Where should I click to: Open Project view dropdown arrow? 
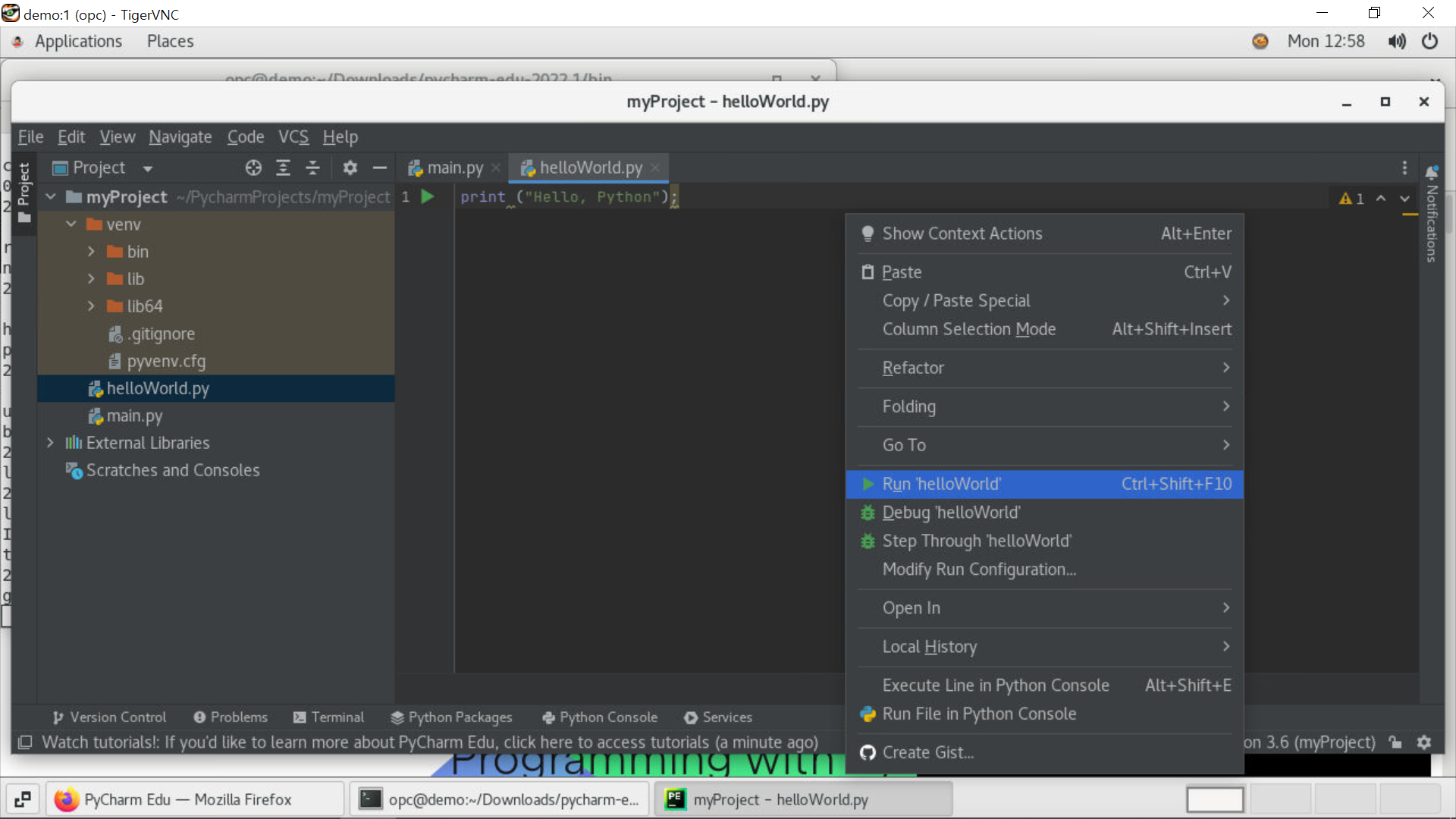[x=148, y=168]
